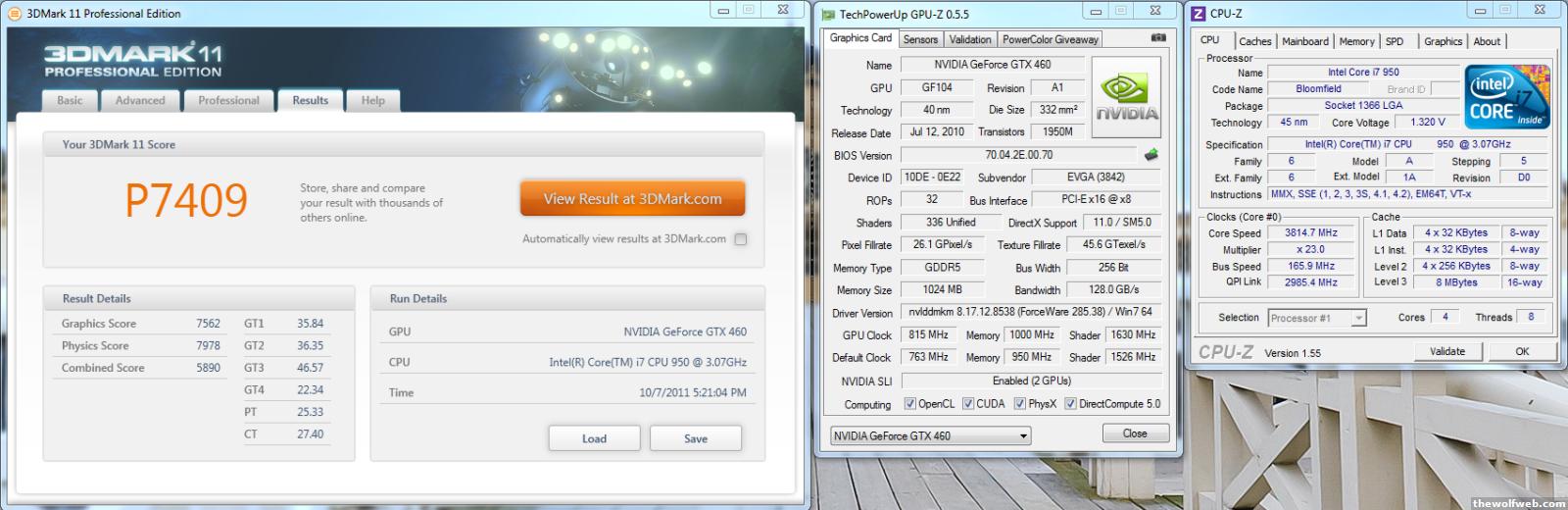
Task: Click the CPU-Z title bar icon
Action: pyautogui.click(x=1198, y=13)
